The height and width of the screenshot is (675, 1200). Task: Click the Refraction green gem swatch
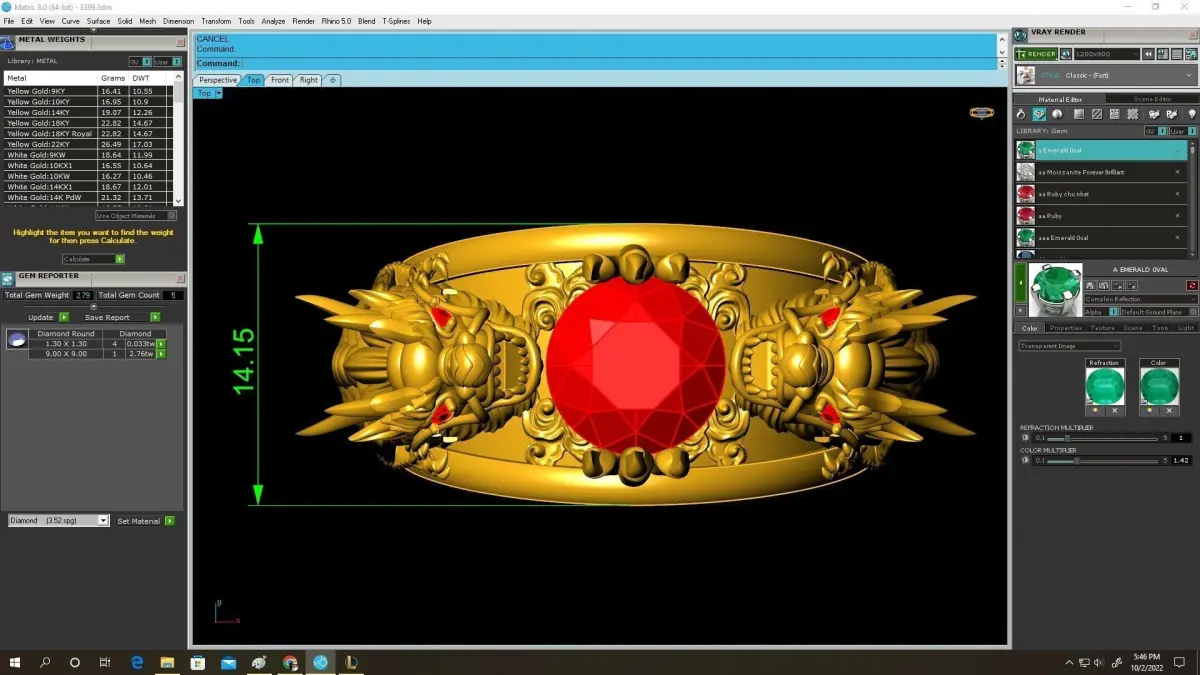[x=1104, y=387]
